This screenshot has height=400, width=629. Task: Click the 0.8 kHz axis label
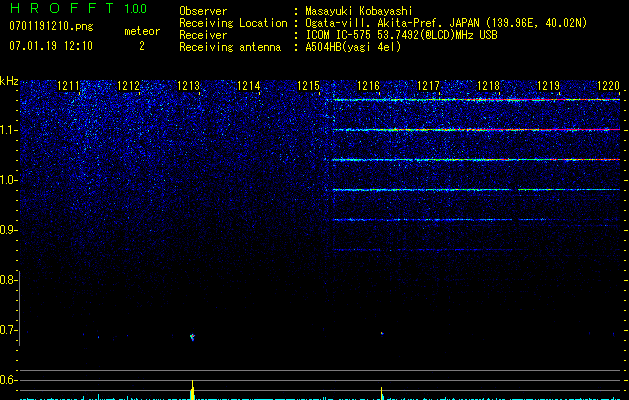click(x=8, y=280)
